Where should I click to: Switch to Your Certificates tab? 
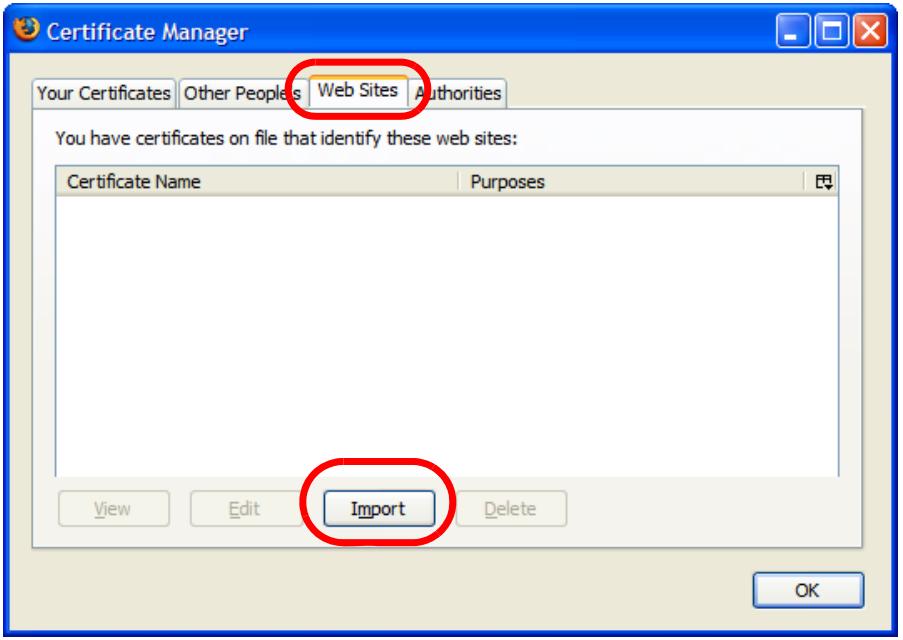[104, 93]
